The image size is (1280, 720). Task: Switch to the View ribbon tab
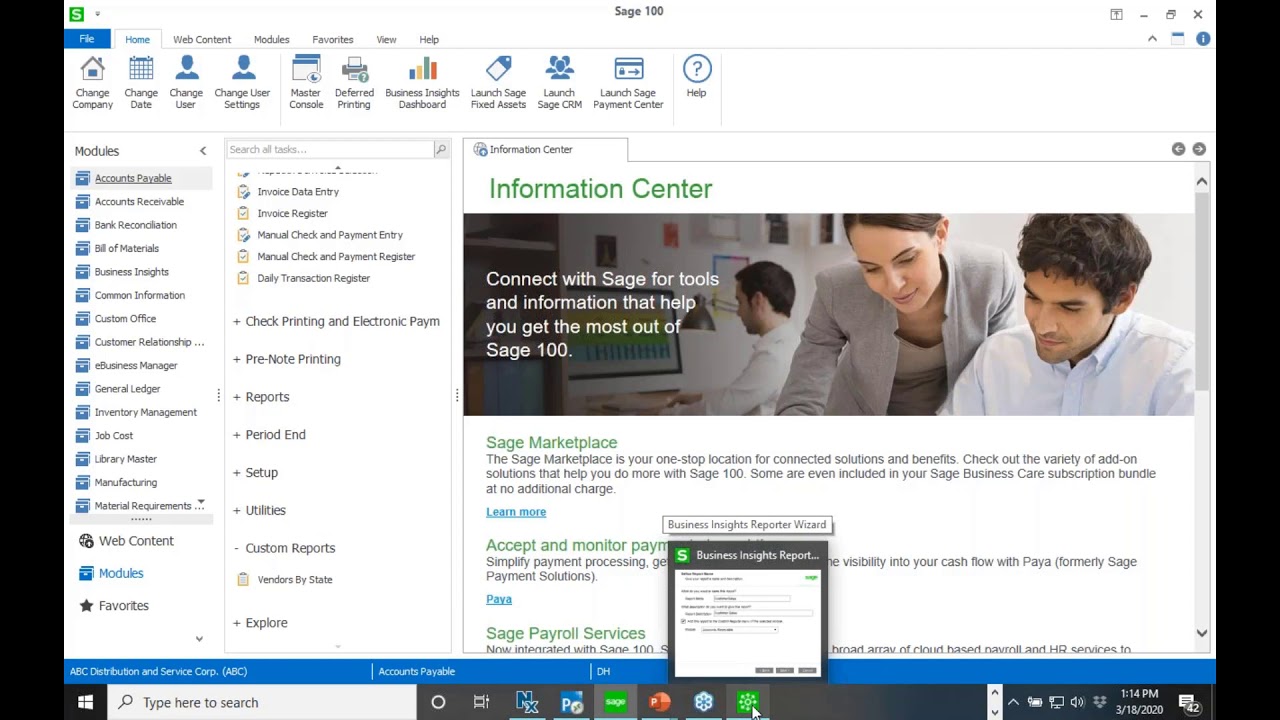pos(386,40)
